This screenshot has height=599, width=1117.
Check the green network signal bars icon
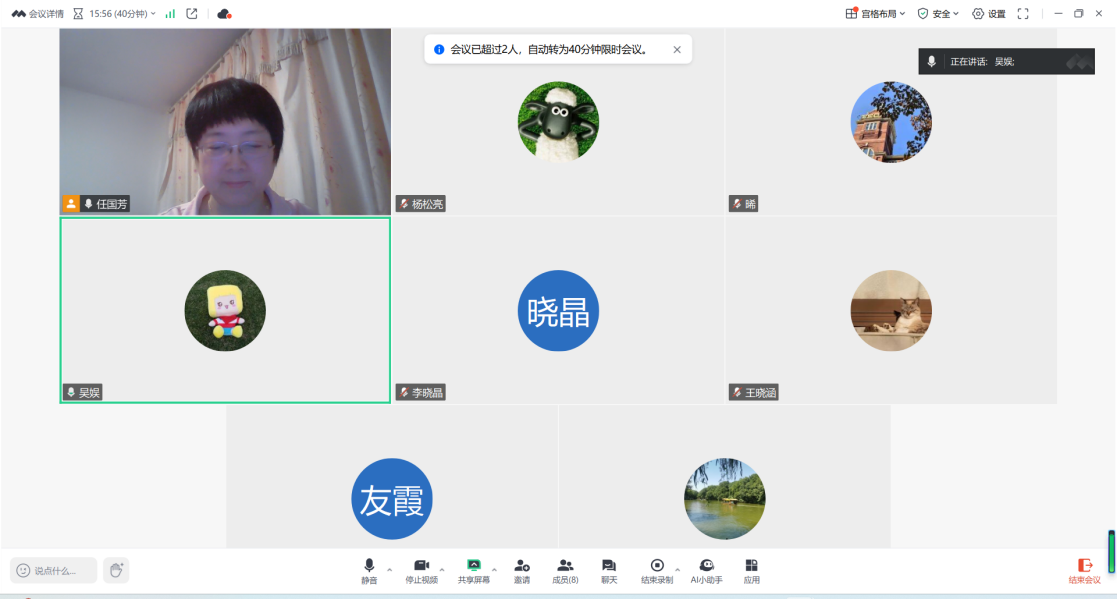click(x=170, y=14)
